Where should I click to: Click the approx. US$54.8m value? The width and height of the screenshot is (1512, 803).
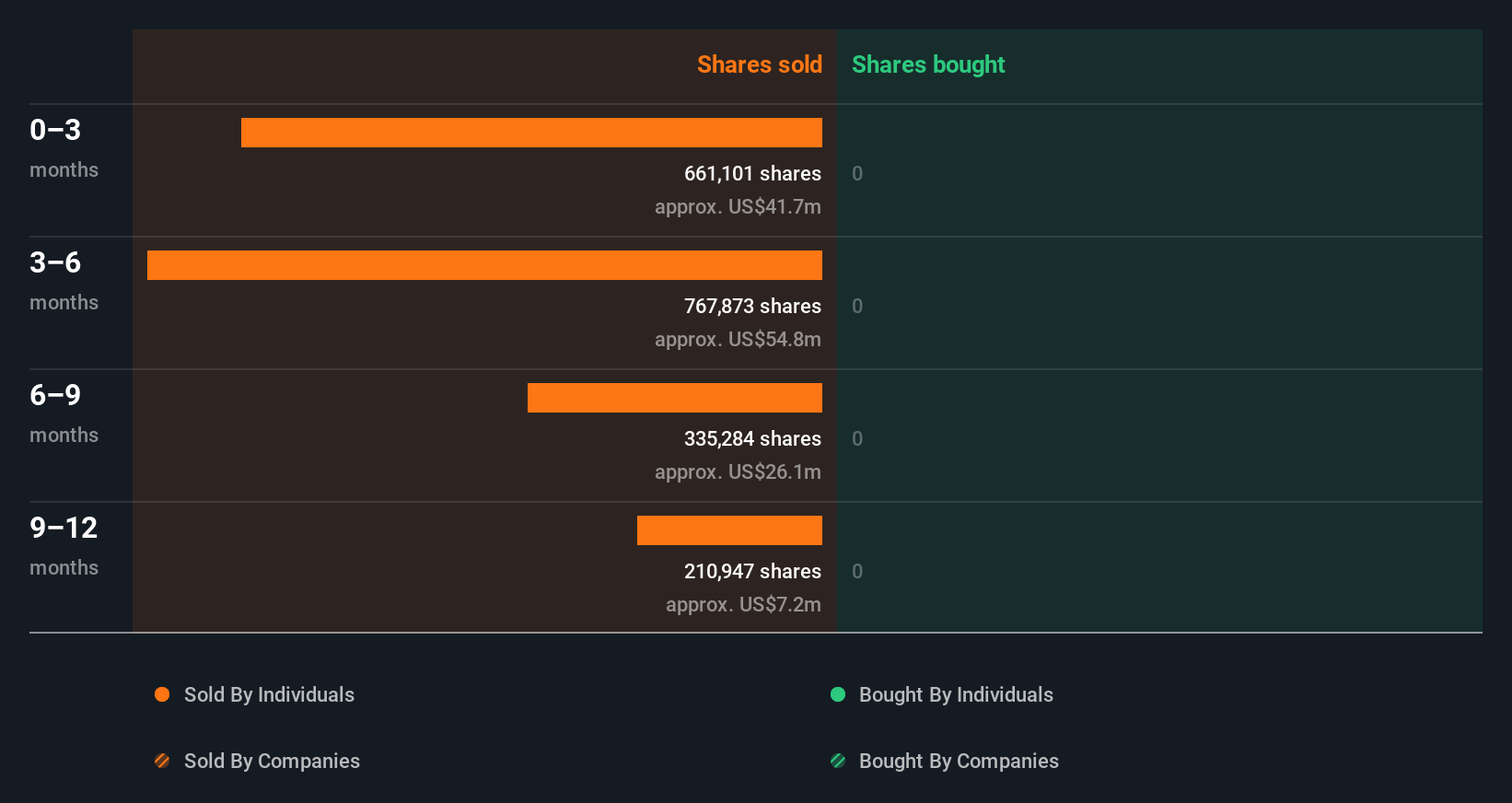pos(738,339)
